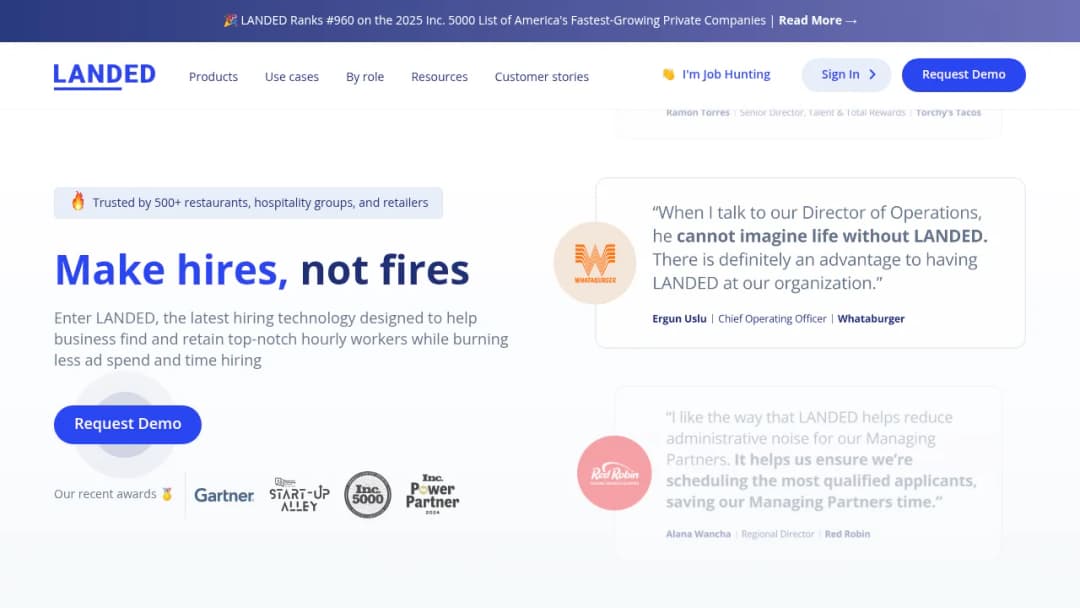Click the chevron arrow in Sign In
This screenshot has height=608, width=1080.
pyautogui.click(x=873, y=74)
